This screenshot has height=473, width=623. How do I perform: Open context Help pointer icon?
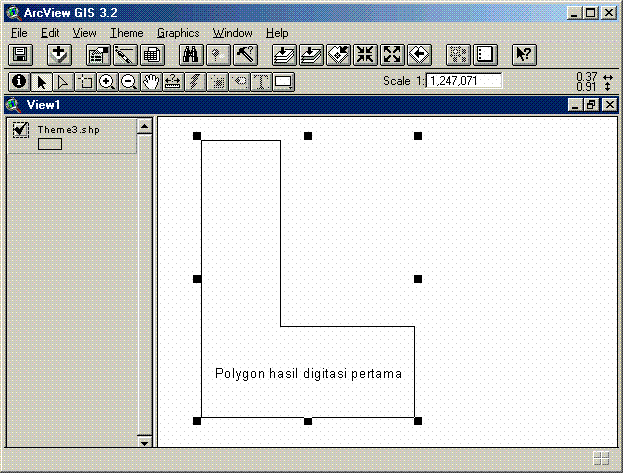[x=524, y=55]
